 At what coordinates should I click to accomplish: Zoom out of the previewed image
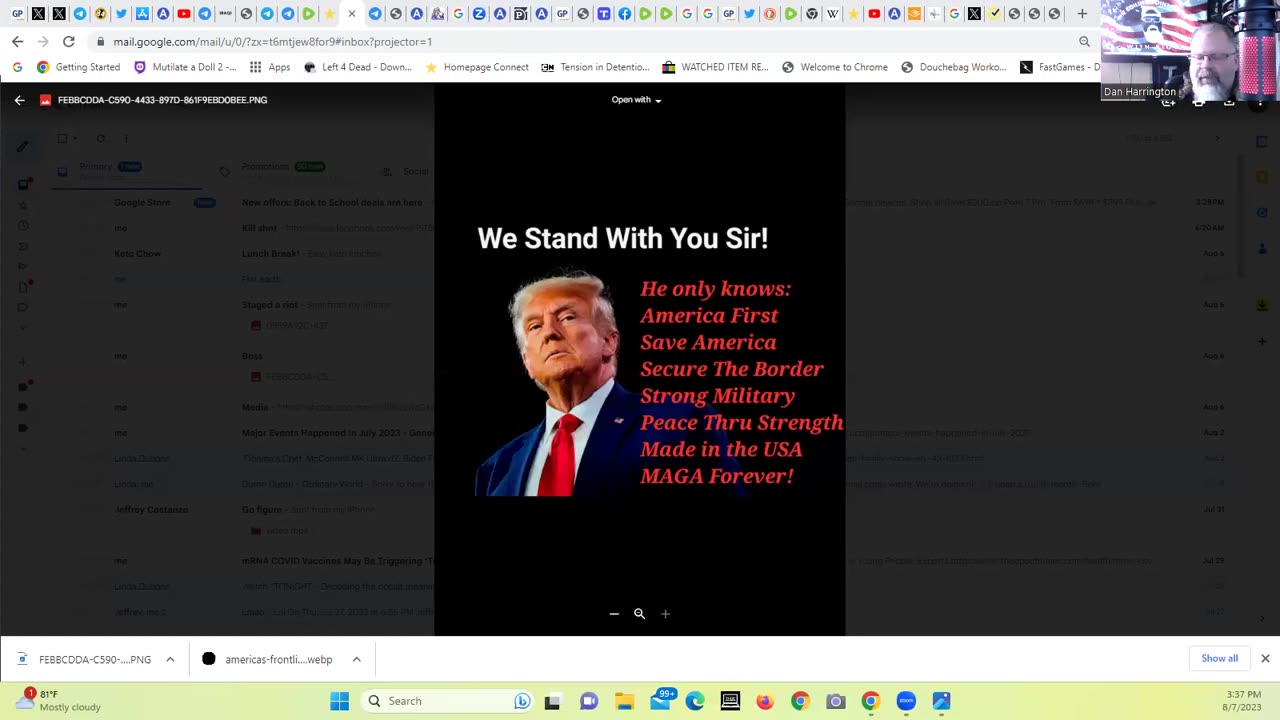click(614, 614)
